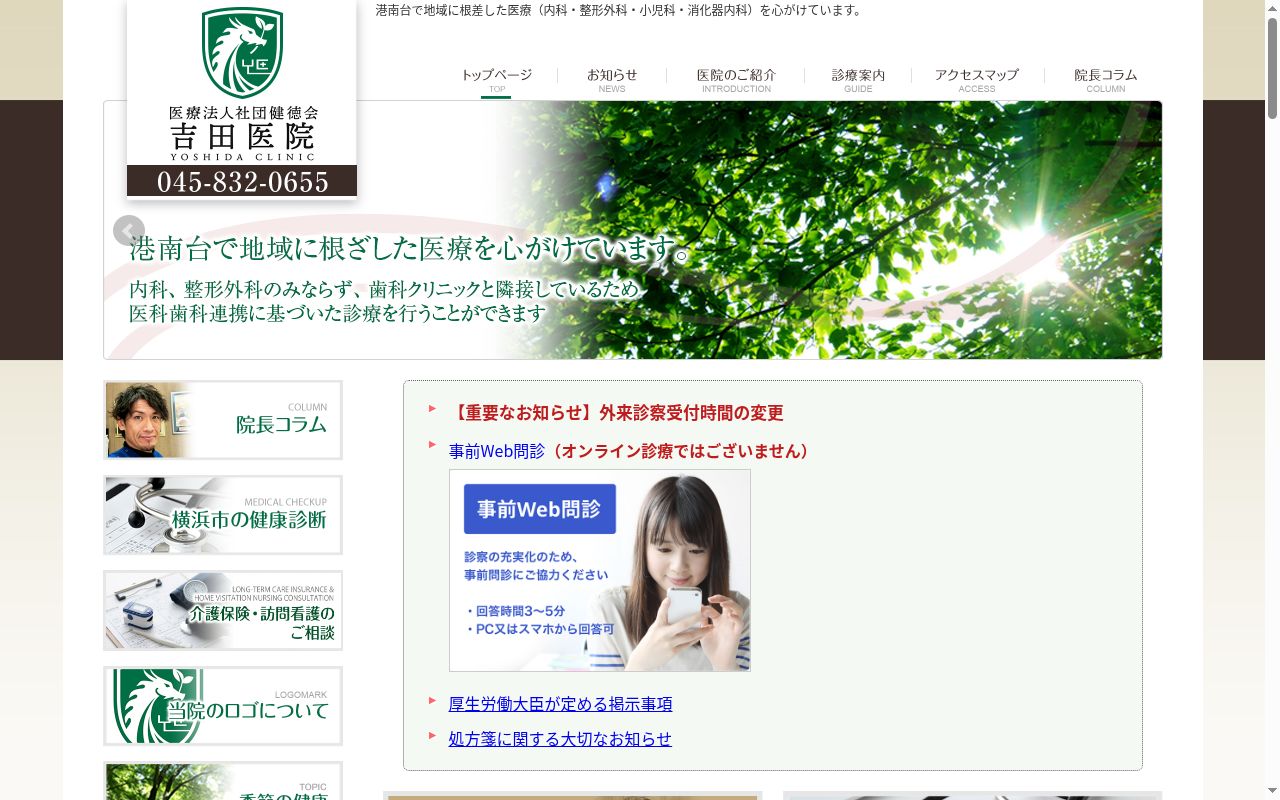The image size is (1280, 800).
Task: Open トップページ menu item
Action: click(x=496, y=81)
